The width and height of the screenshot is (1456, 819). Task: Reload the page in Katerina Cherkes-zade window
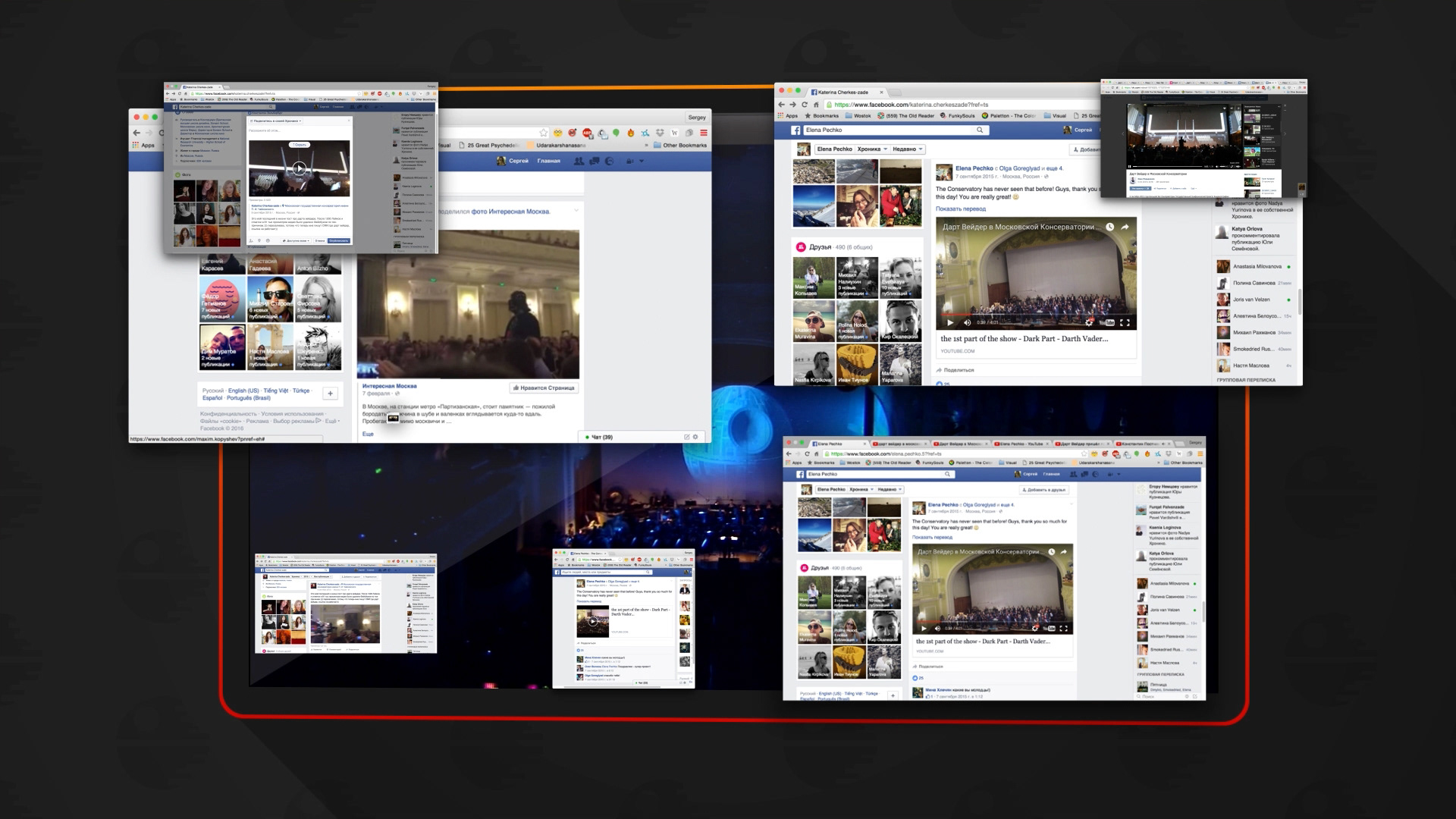tap(805, 105)
